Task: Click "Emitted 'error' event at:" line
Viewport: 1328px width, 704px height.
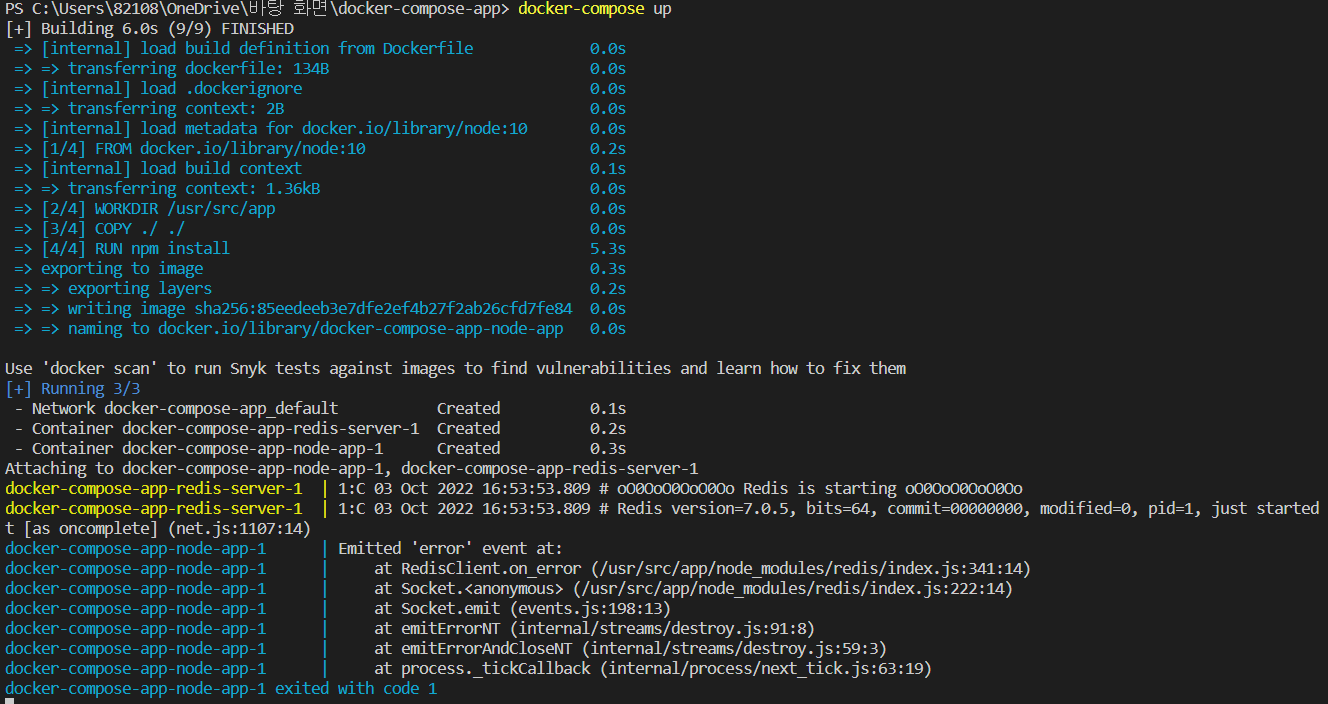Action: click(284, 549)
